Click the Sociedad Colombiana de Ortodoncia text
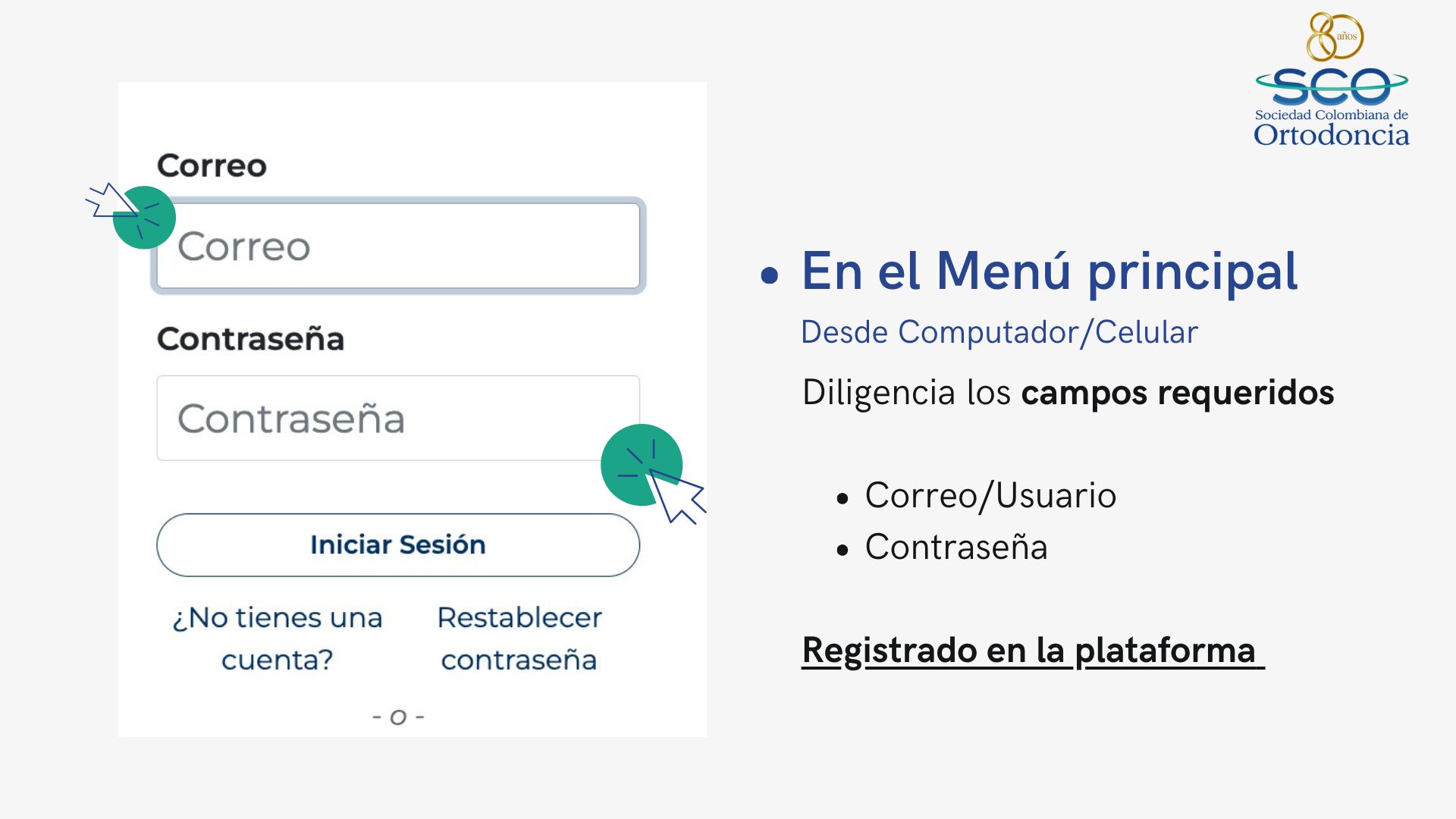Screen dimensions: 1456x819 tap(1332, 127)
